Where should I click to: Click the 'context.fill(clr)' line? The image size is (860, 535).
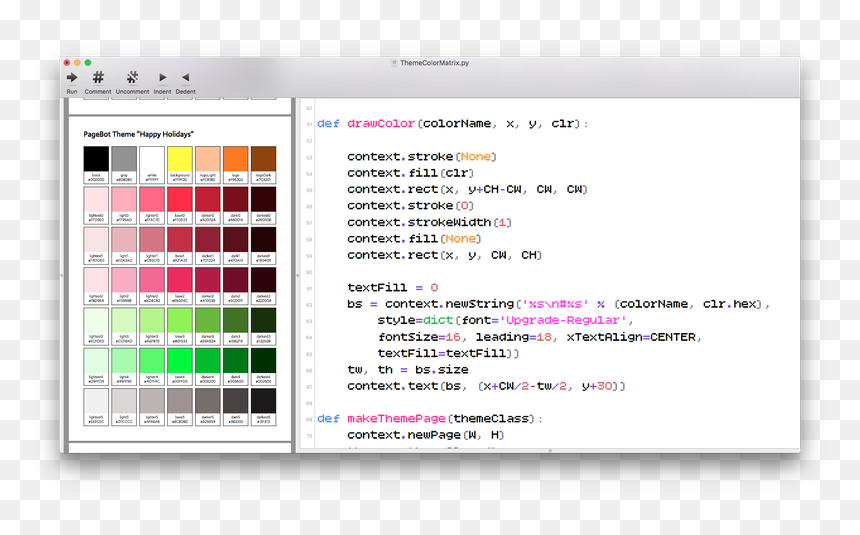click(x=411, y=173)
